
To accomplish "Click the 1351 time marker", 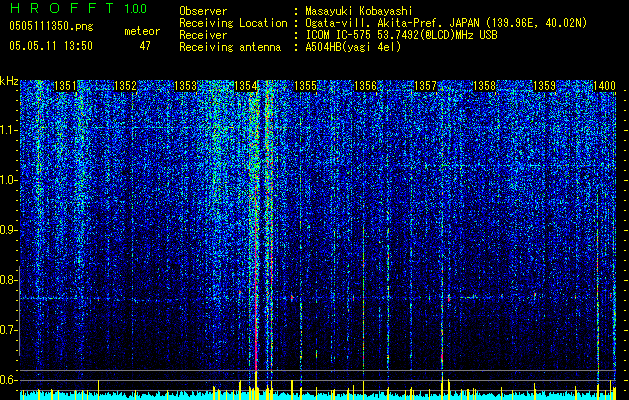I will pos(65,86).
